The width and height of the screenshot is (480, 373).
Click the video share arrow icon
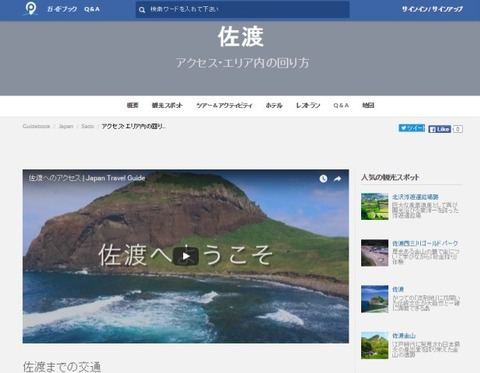(337, 179)
